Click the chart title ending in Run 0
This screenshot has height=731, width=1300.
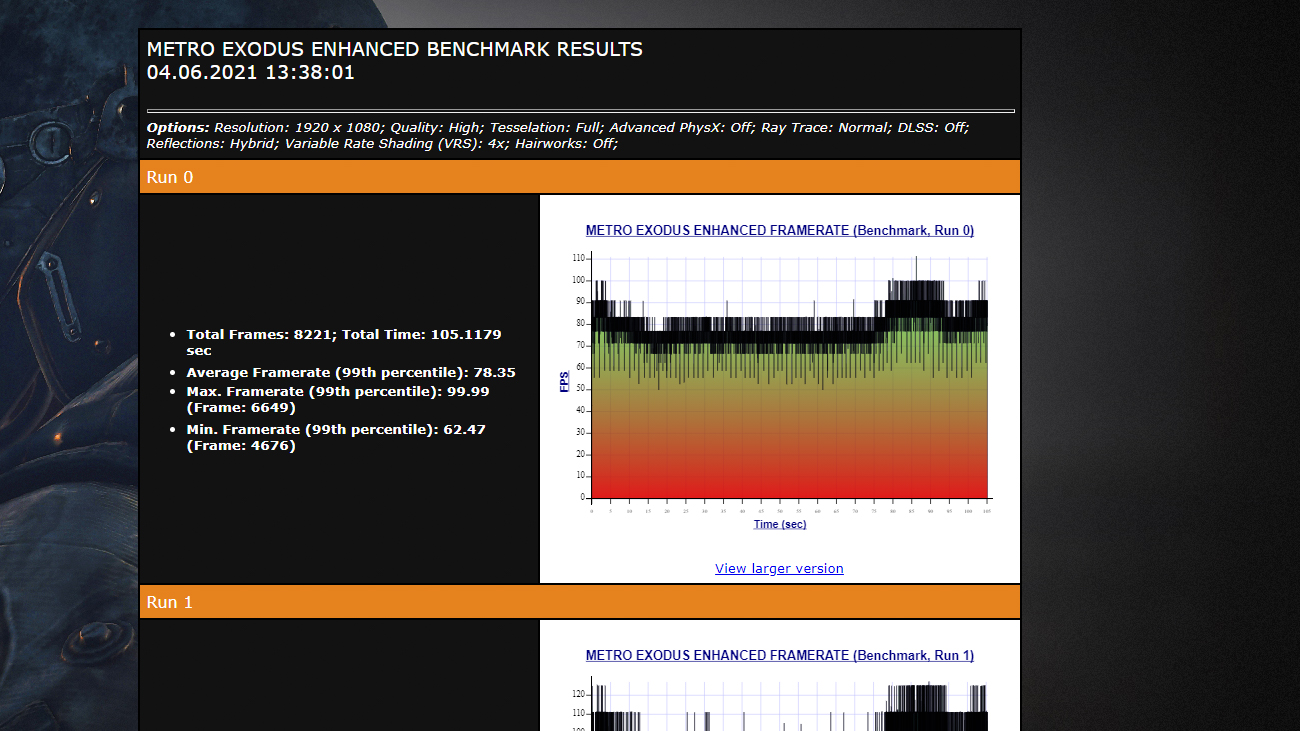point(780,231)
